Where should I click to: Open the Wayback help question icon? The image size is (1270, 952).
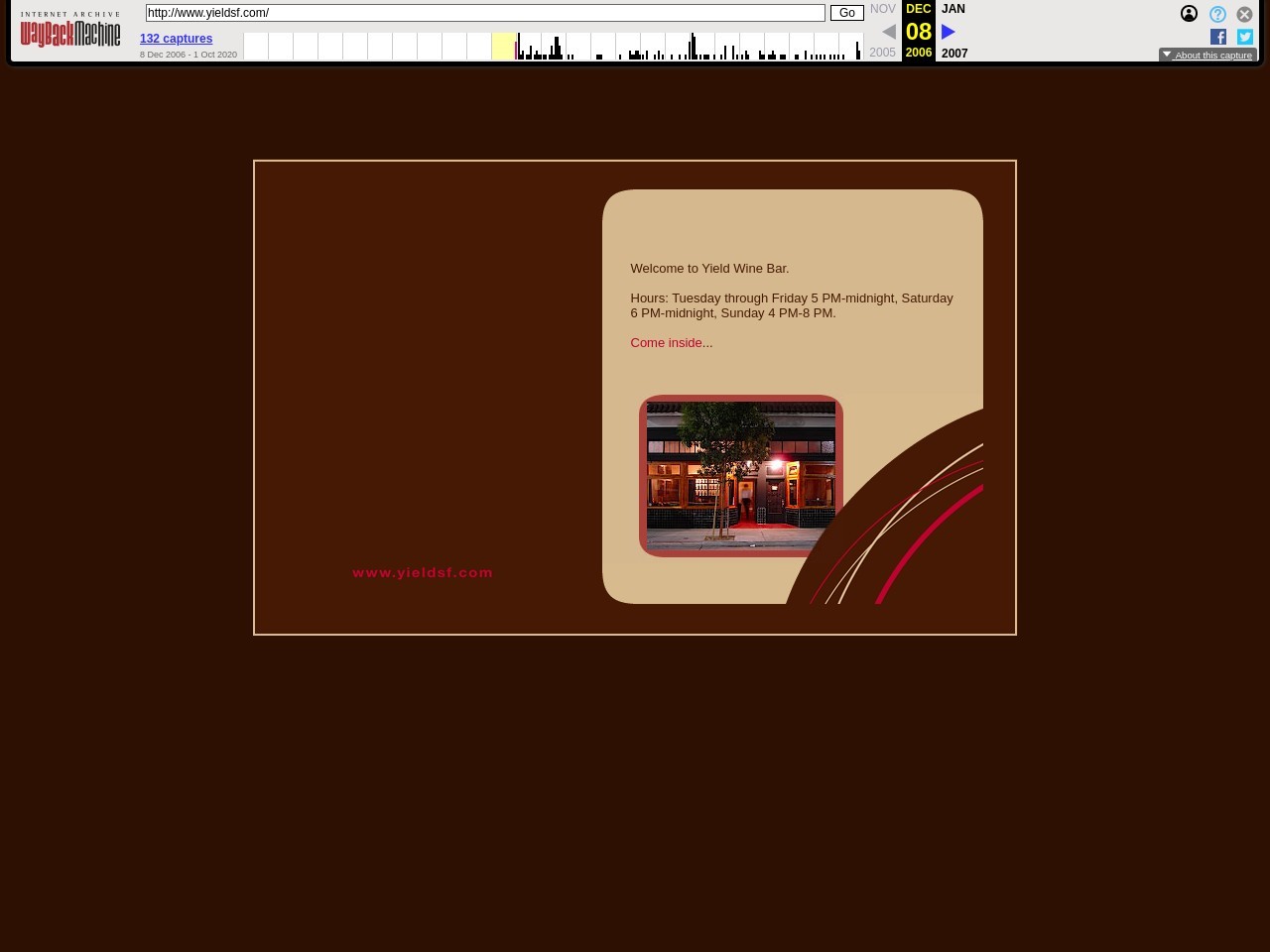click(1217, 14)
